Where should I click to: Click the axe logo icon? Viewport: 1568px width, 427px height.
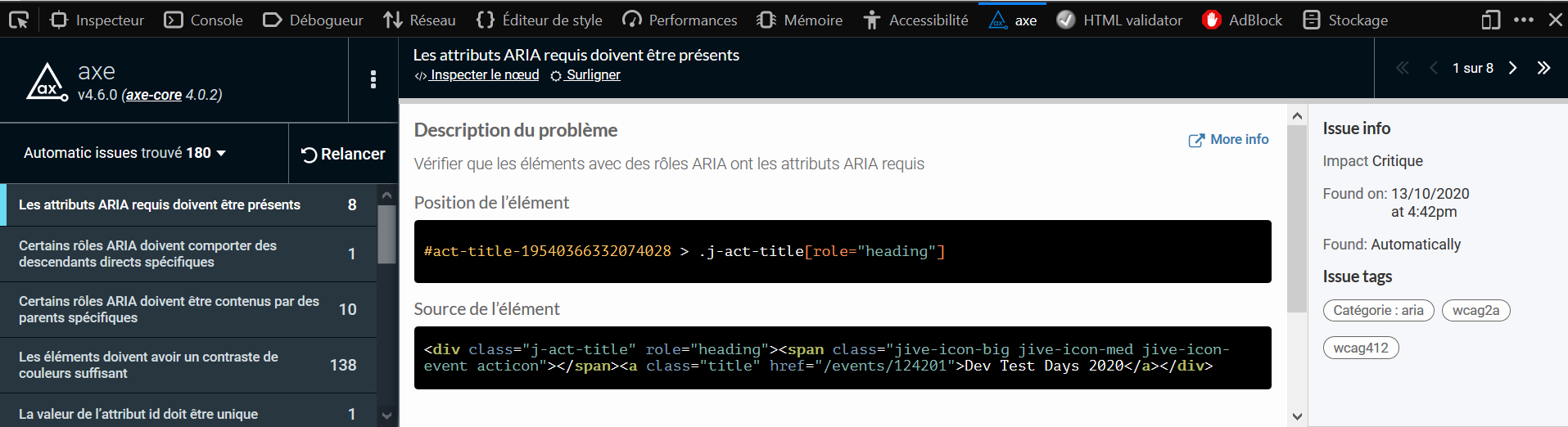[x=47, y=82]
